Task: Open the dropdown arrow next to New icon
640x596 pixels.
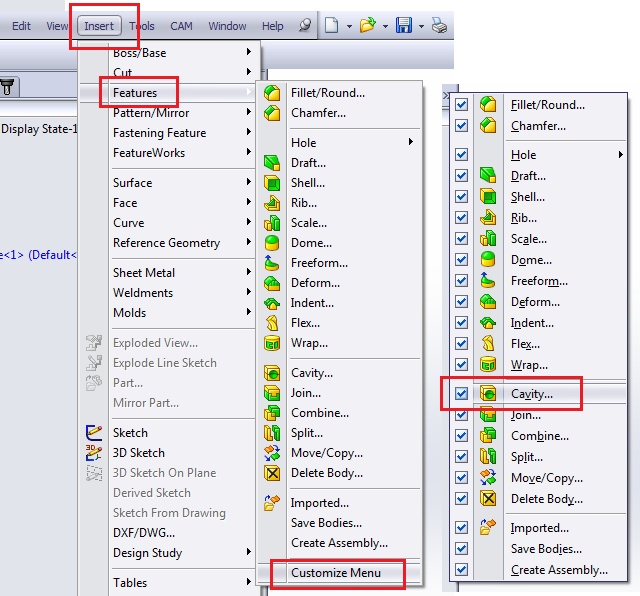Action: [x=349, y=27]
